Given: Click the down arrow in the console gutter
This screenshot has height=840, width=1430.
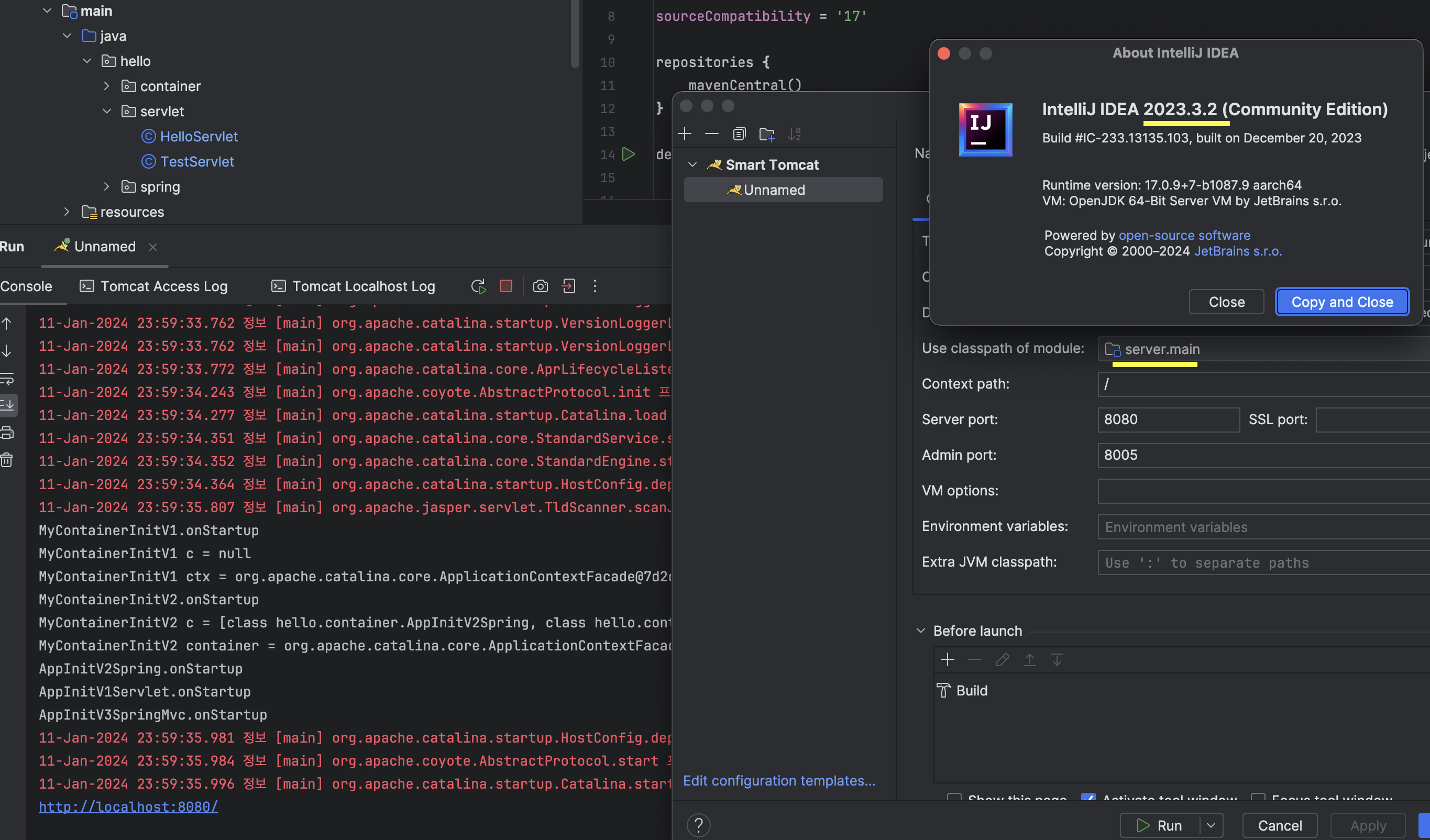Looking at the screenshot, I should coord(7,351).
